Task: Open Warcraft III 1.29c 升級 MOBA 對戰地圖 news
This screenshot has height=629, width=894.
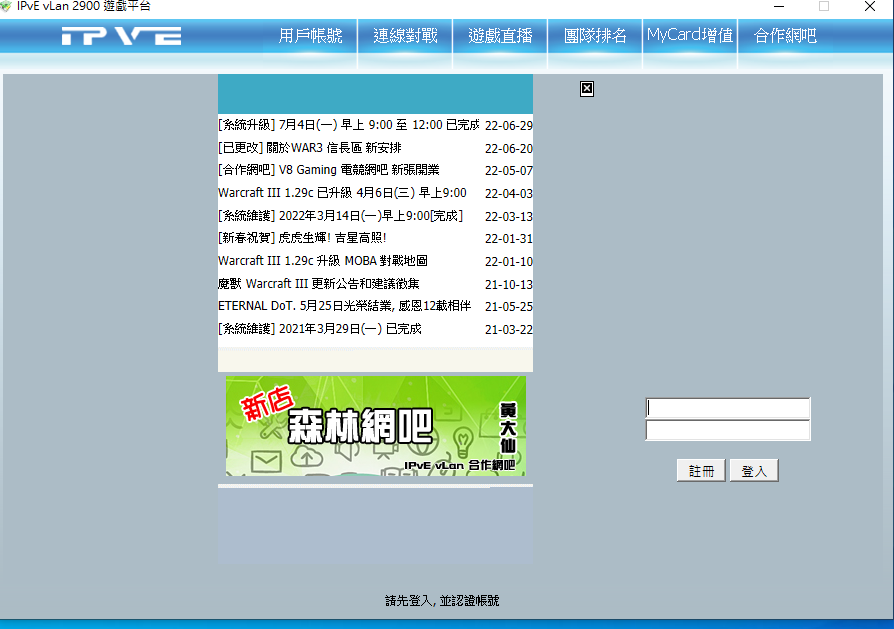Action: point(323,261)
